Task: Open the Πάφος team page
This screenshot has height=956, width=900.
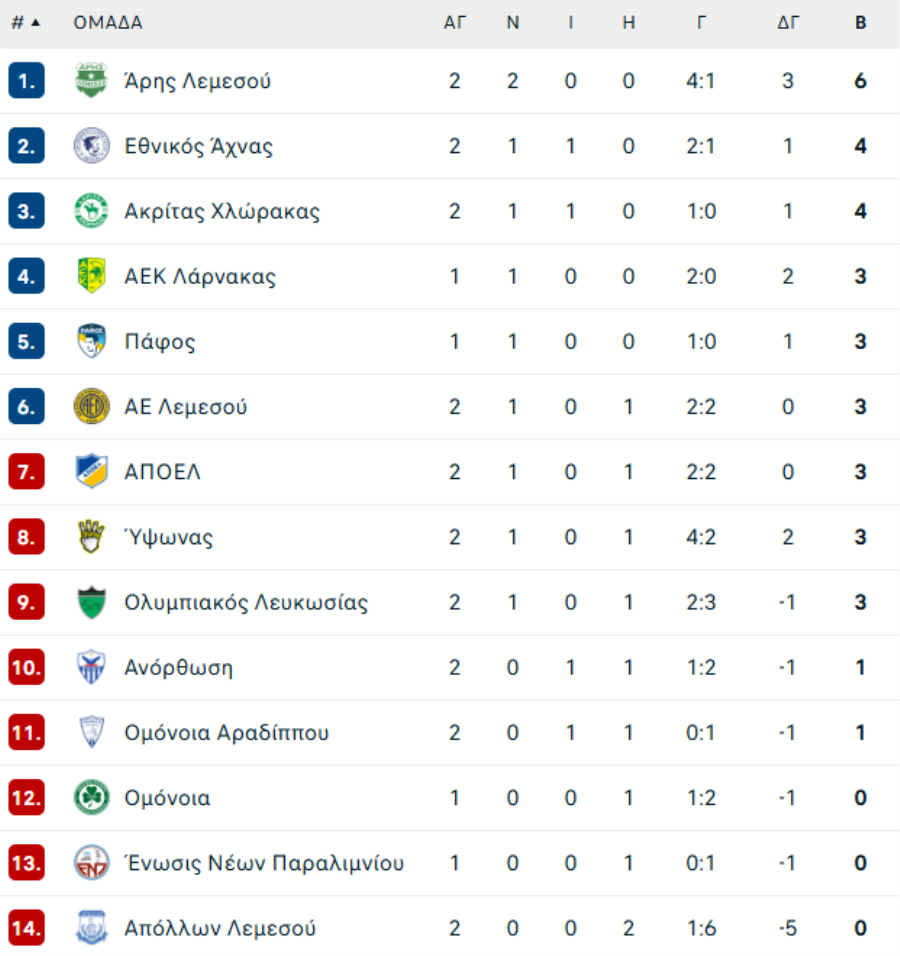Action: (x=160, y=342)
